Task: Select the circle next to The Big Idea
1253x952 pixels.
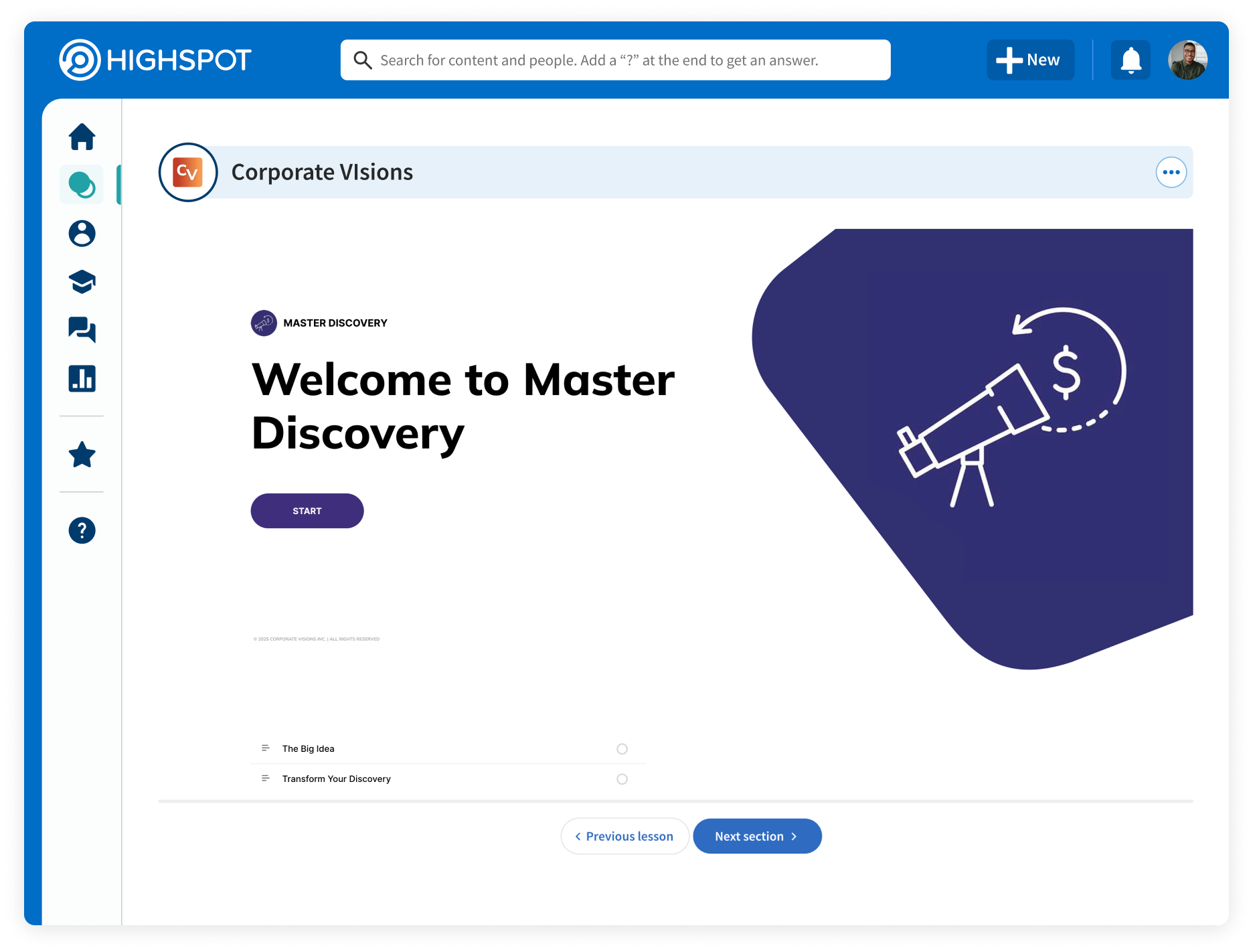Action: (622, 749)
